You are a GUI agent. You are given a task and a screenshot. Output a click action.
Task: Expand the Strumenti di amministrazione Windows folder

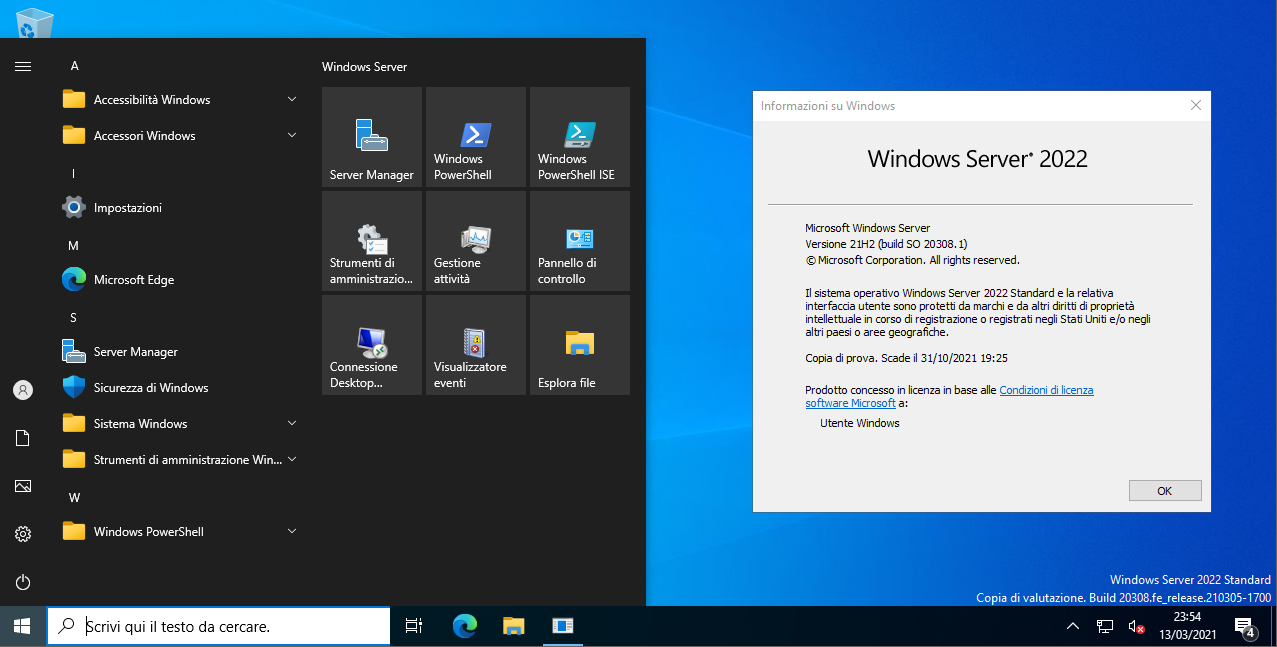pos(180,460)
